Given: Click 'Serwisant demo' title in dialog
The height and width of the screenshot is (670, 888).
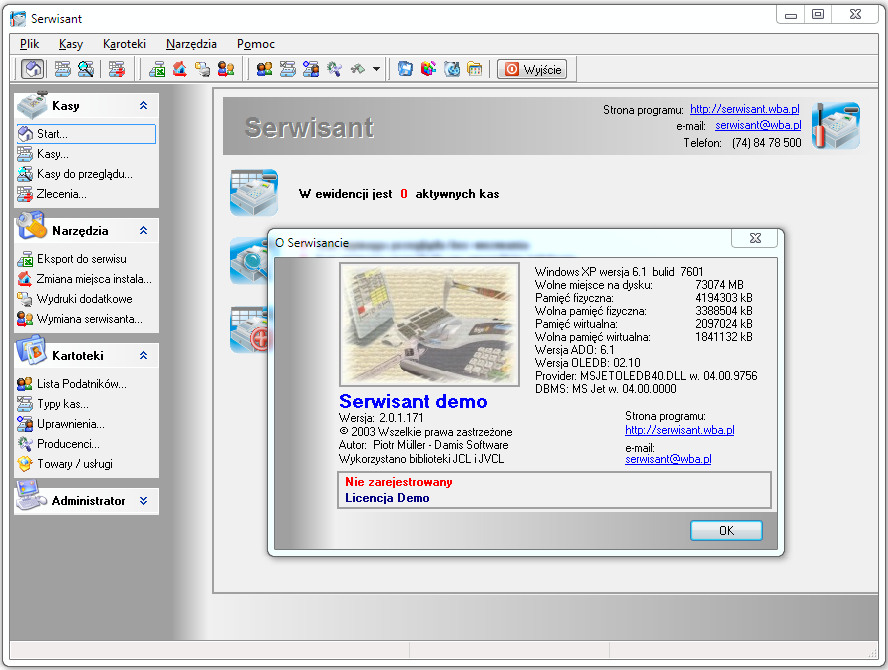Looking at the screenshot, I should [413, 401].
